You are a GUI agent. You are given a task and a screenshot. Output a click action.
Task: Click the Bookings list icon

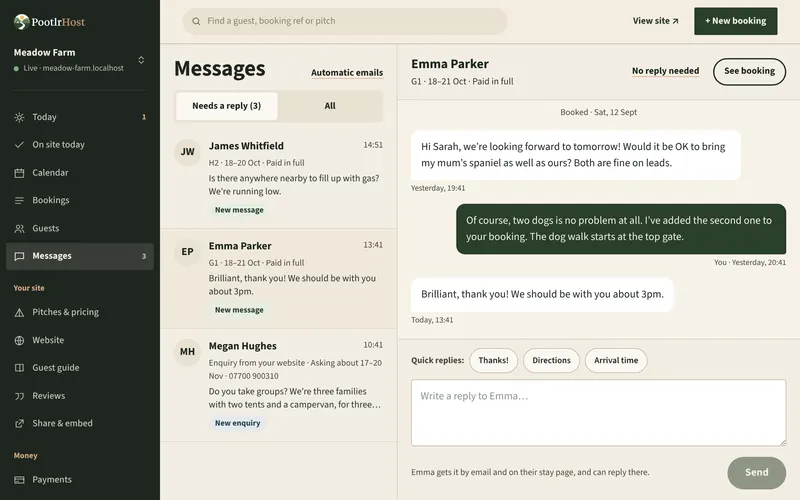[x=19, y=201]
